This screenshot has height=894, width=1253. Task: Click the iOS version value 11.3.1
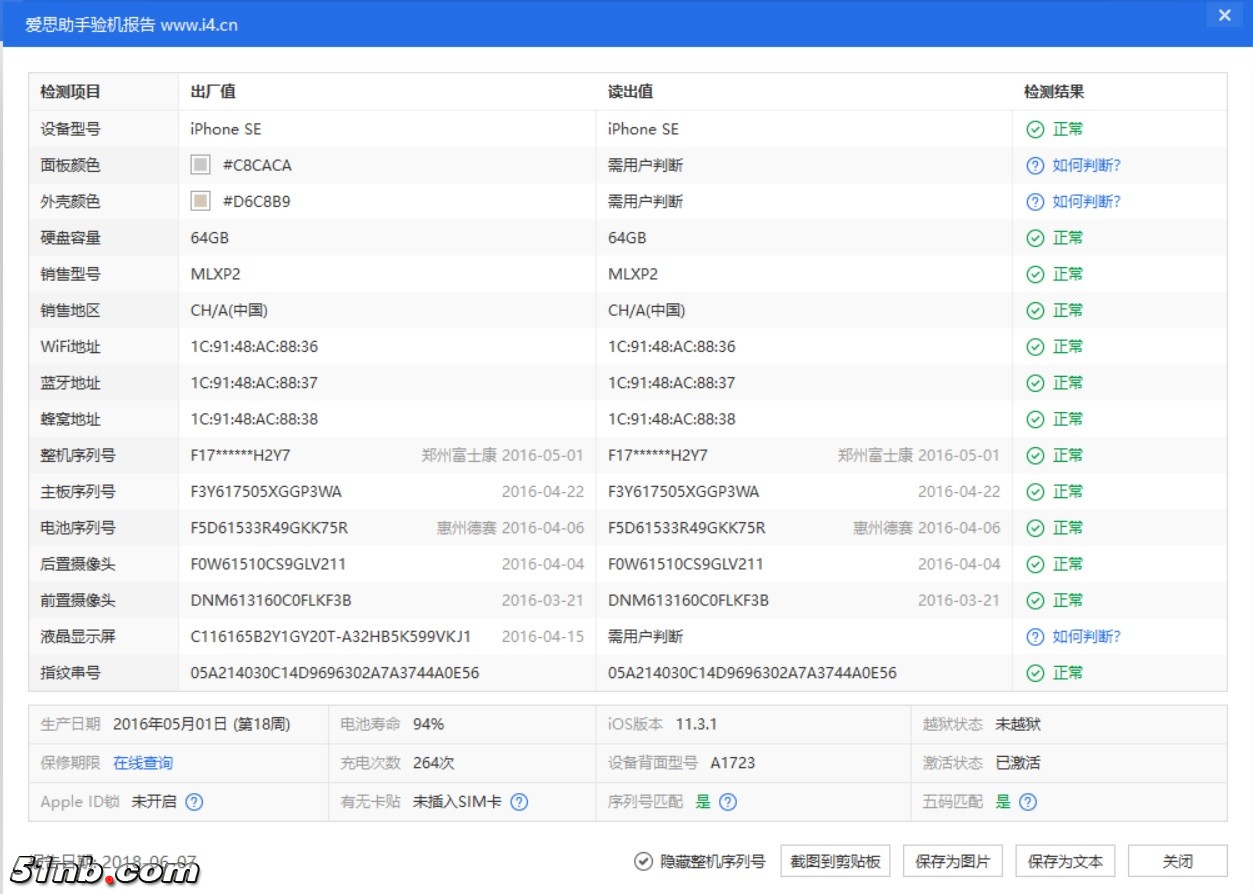(696, 724)
